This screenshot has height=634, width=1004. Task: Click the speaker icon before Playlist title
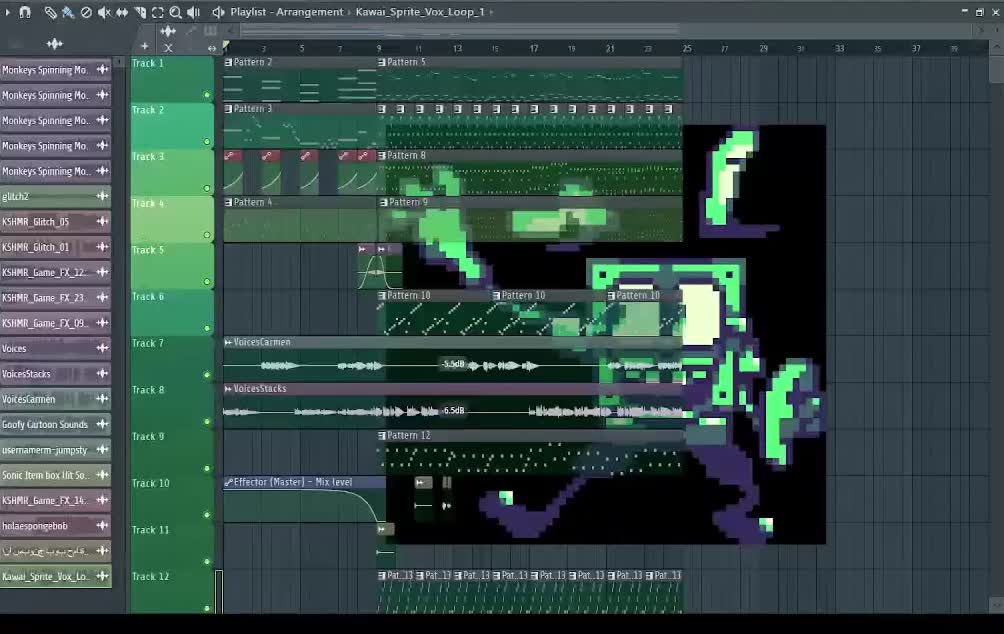218,12
